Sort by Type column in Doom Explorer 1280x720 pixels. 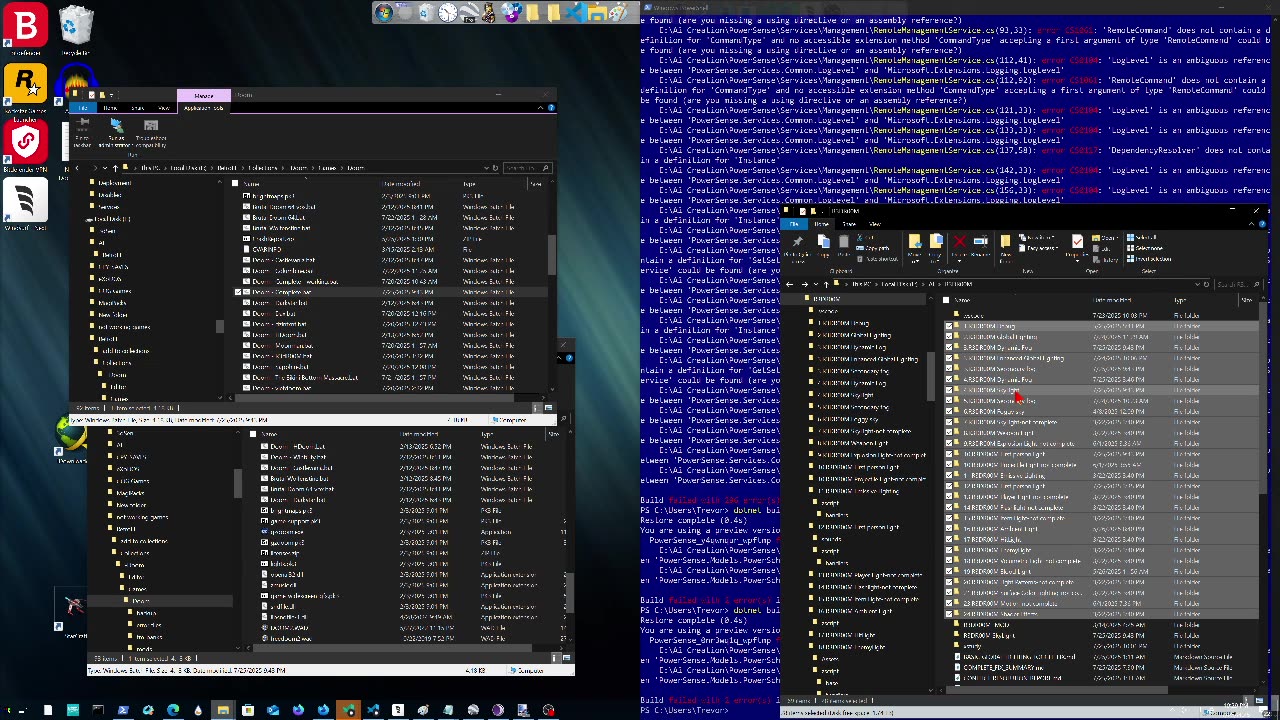468,184
